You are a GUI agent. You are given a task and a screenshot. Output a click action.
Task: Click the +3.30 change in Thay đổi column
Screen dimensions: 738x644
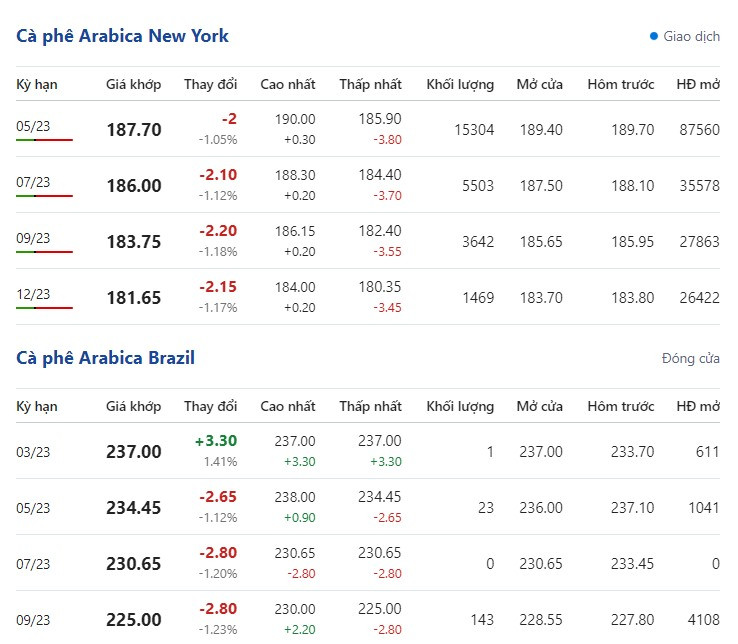click(x=216, y=441)
